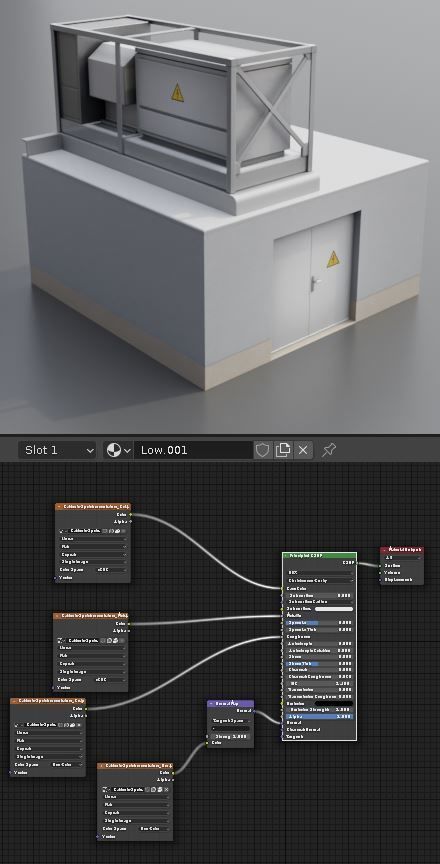Open Linear interpolation dropdown in Metallic texture node
The height and width of the screenshot is (864, 440).
92,648
